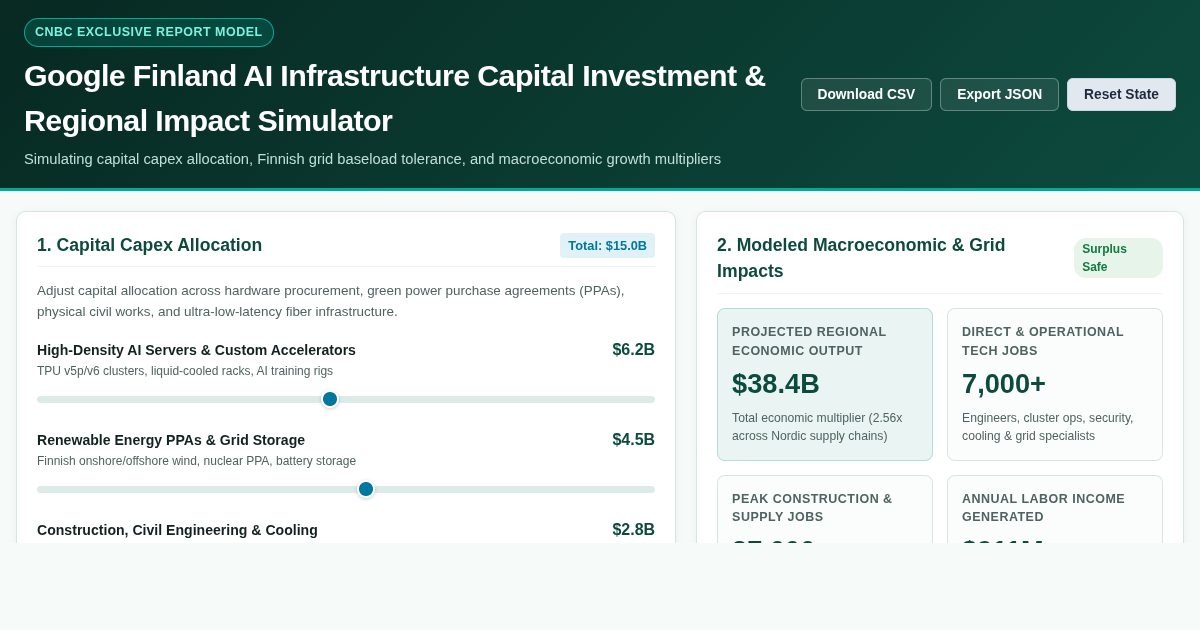Screen dimensions: 1200x630
Task: Click the $38.4B economic output value
Action: pyautogui.click(x=776, y=384)
